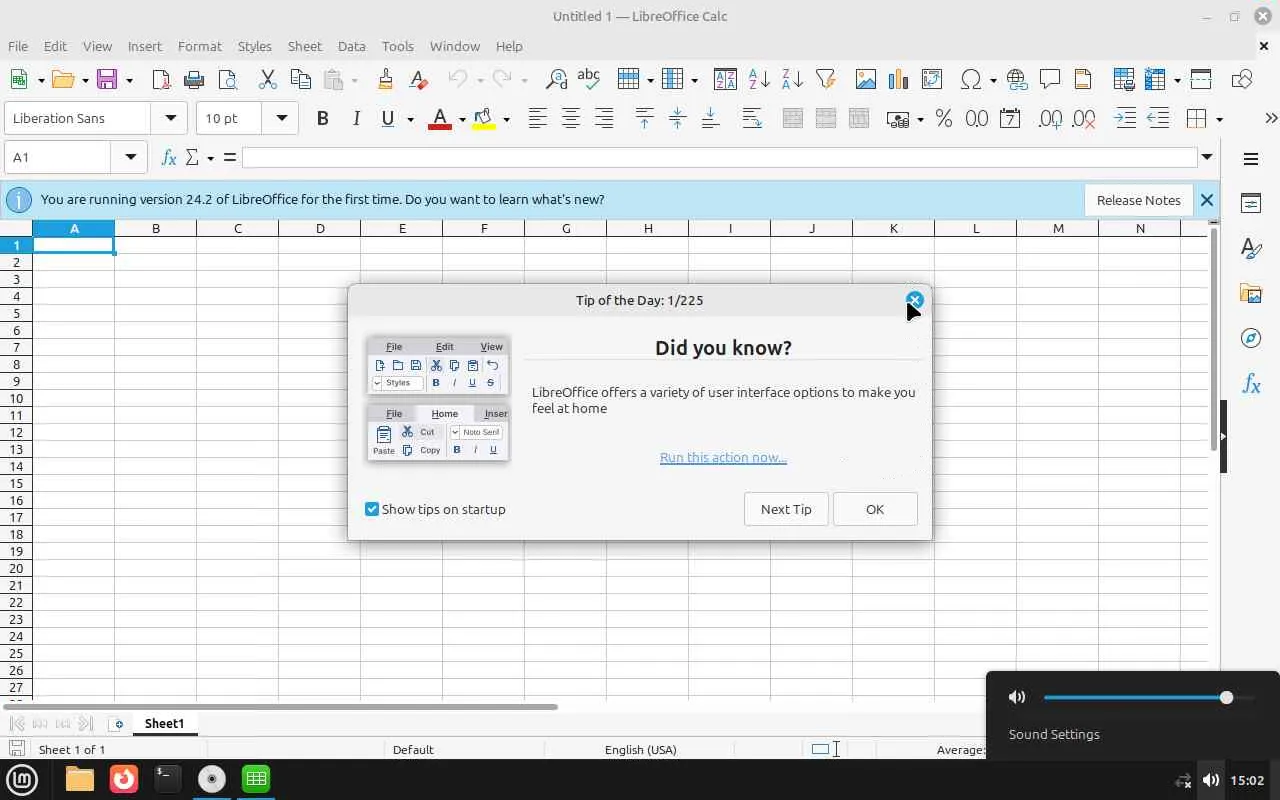Cut selection with the scissors icon
Viewport: 1280px width, 800px height.
click(x=267, y=80)
